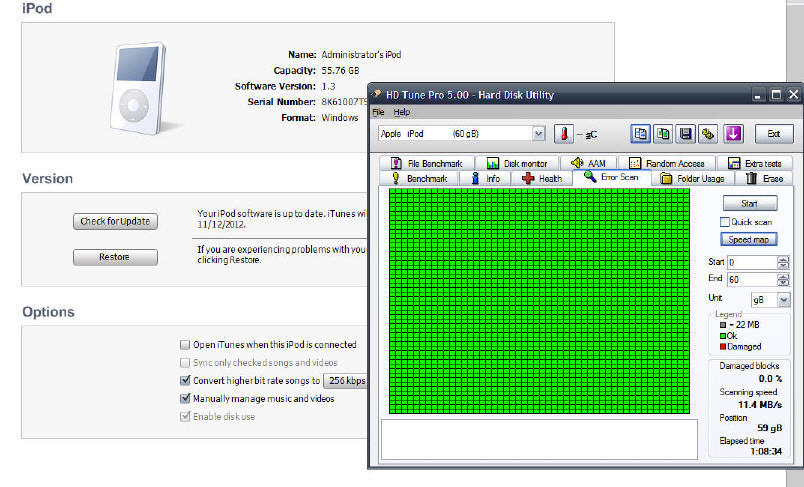The height and width of the screenshot is (487, 804).
Task: Click the copy text to clipboard icon
Action: point(640,134)
